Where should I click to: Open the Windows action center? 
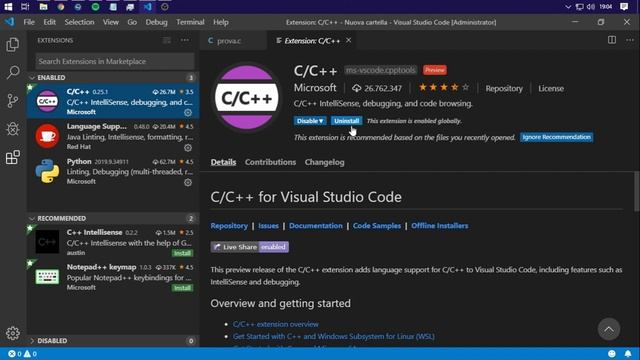click(x=624, y=7)
